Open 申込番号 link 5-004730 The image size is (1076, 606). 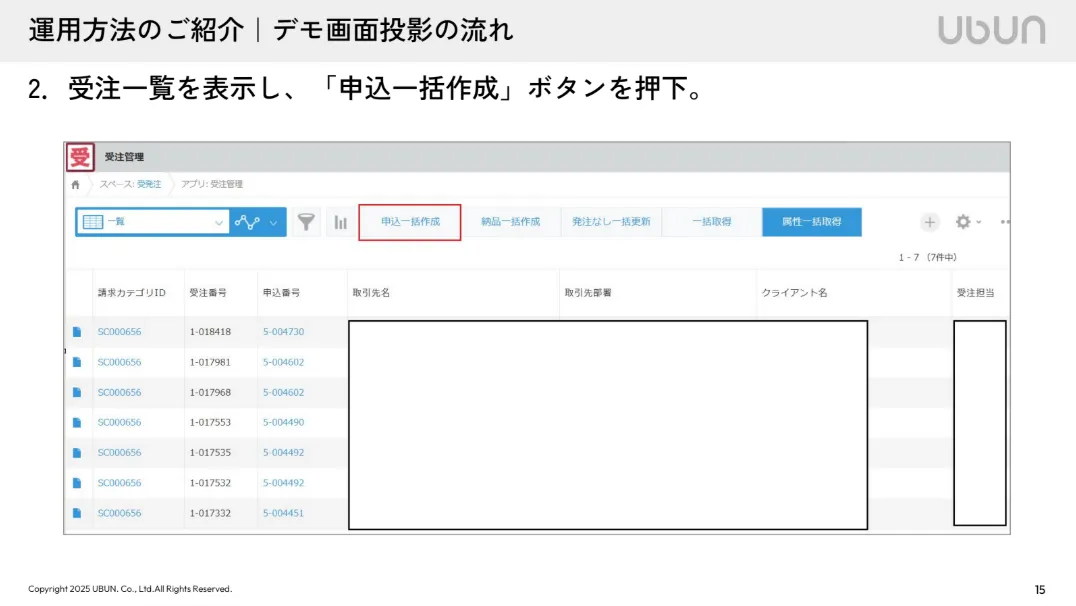pyautogui.click(x=283, y=331)
